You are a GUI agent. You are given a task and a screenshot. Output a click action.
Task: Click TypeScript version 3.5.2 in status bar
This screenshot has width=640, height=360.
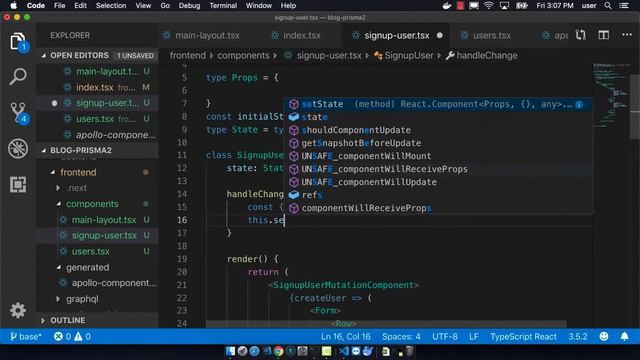[x=578, y=337]
